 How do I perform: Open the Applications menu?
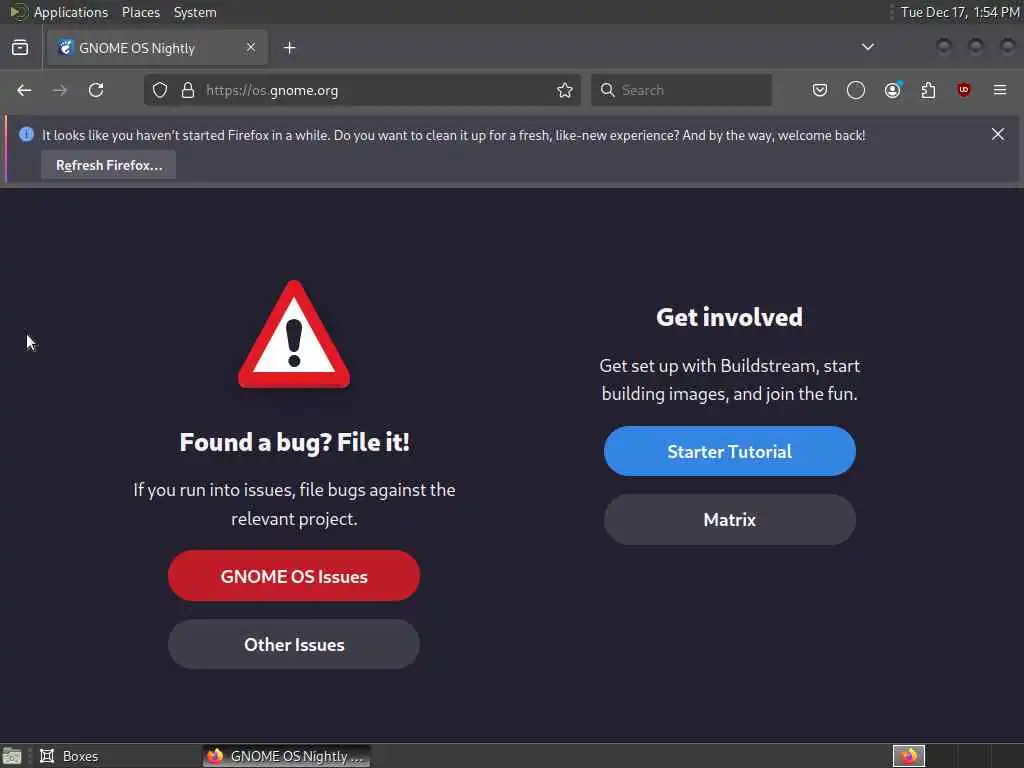coord(71,12)
